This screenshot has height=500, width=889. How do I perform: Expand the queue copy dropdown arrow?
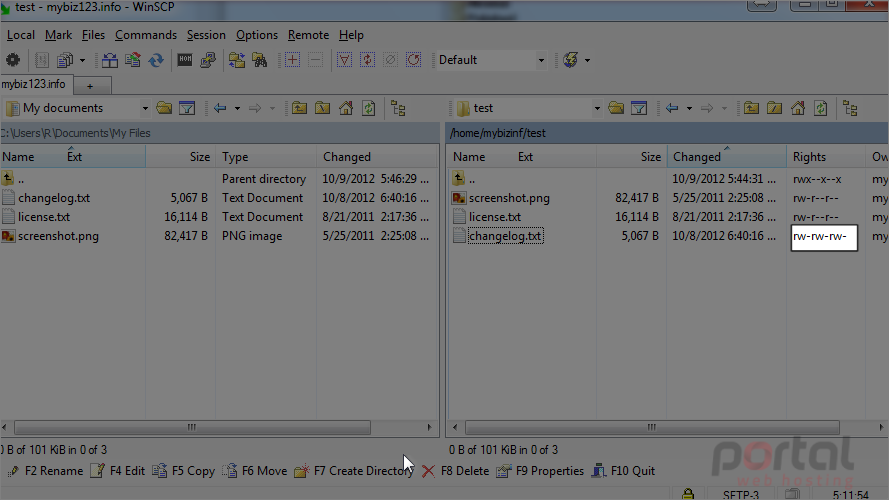pos(82,60)
